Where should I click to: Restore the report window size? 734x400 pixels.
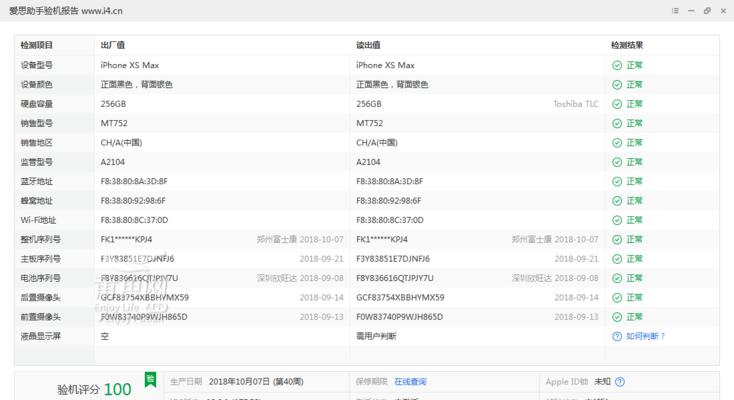pyautogui.click(x=707, y=11)
